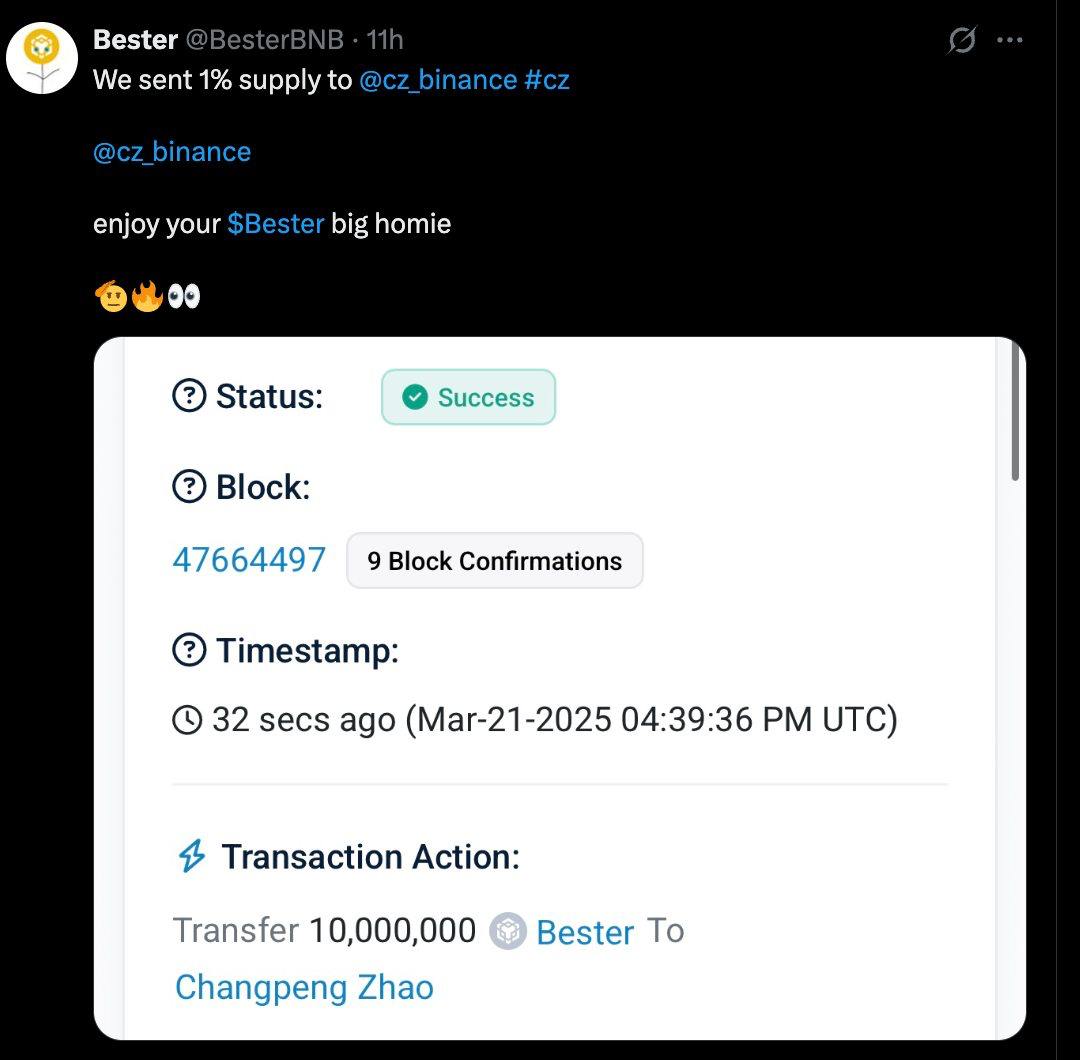Click the 9 Block Confirmations badge
This screenshot has width=1080, height=1060.
(x=495, y=561)
